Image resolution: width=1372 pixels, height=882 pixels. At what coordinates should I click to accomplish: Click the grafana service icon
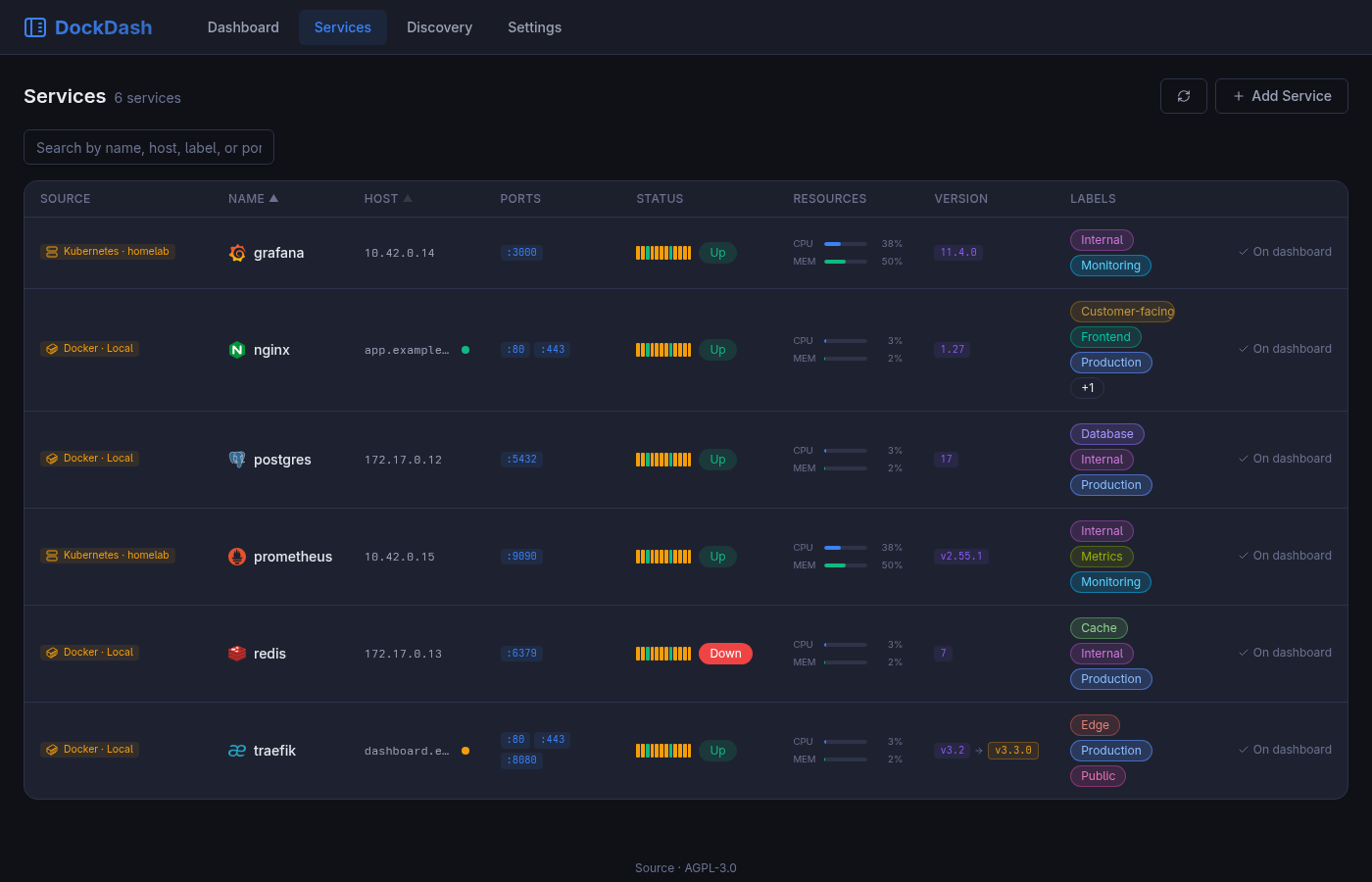(237, 253)
